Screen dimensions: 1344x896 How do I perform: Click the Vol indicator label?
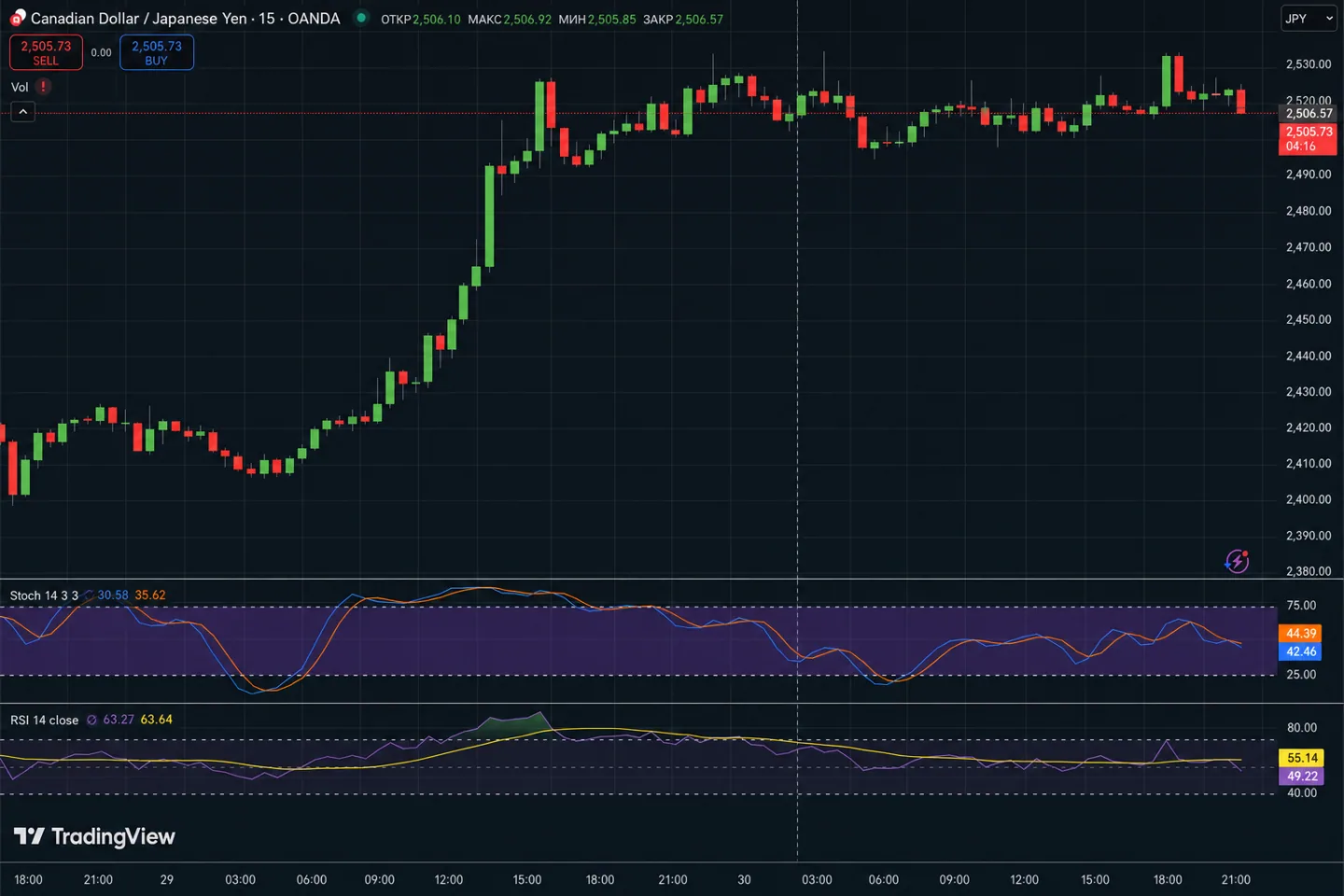pos(20,87)
